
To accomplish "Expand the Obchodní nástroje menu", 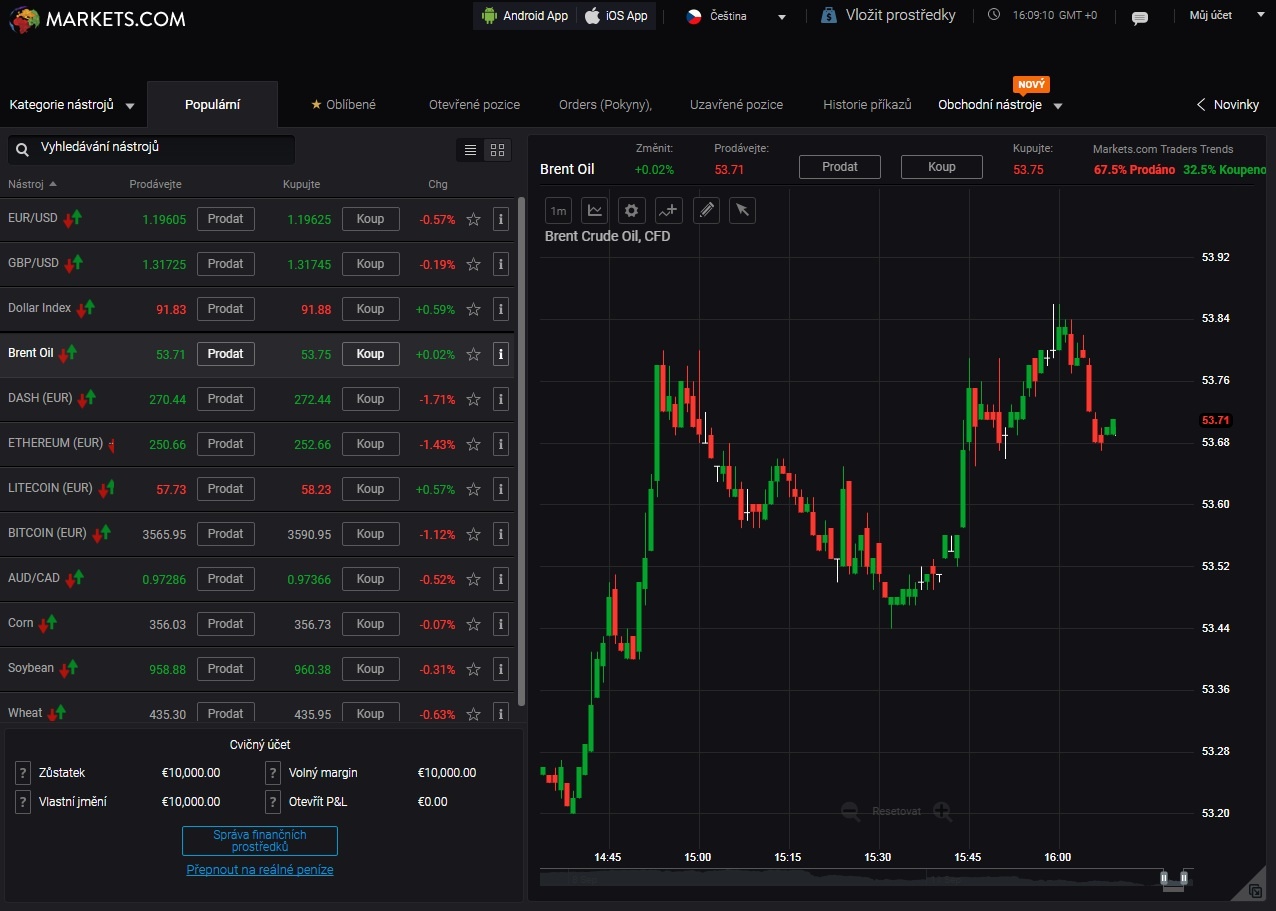I will [x=1000, y=105].
